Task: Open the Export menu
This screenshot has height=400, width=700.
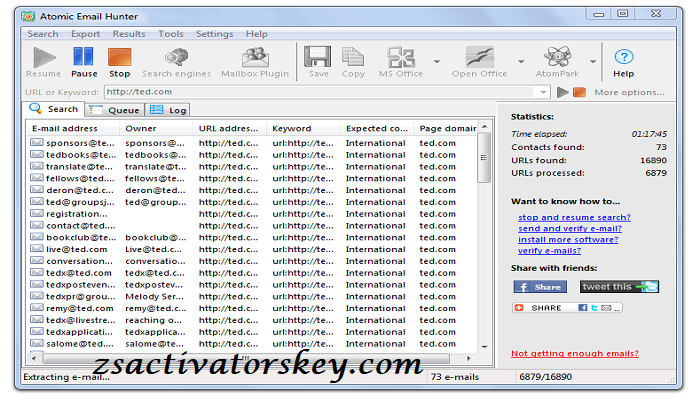Action: pos(85,34)
